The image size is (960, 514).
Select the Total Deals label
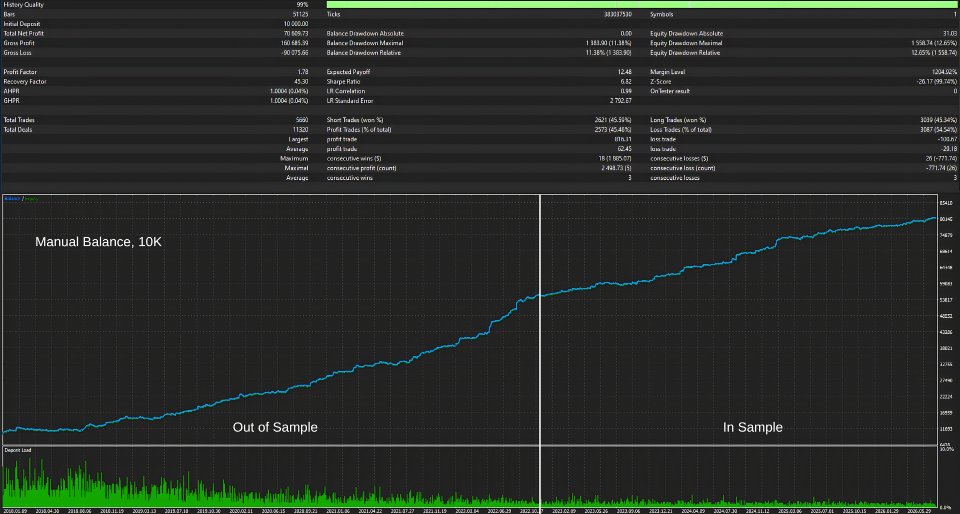[18, 130]
